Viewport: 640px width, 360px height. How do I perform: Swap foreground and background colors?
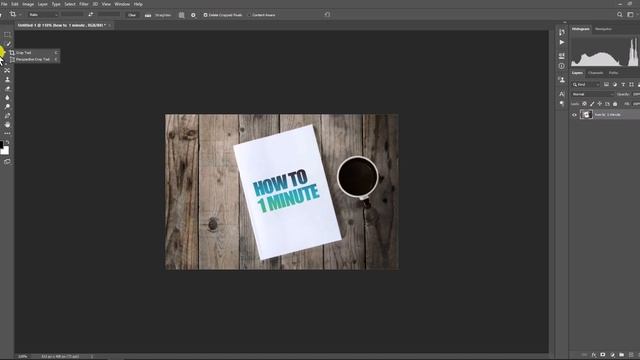pos(8,141)
